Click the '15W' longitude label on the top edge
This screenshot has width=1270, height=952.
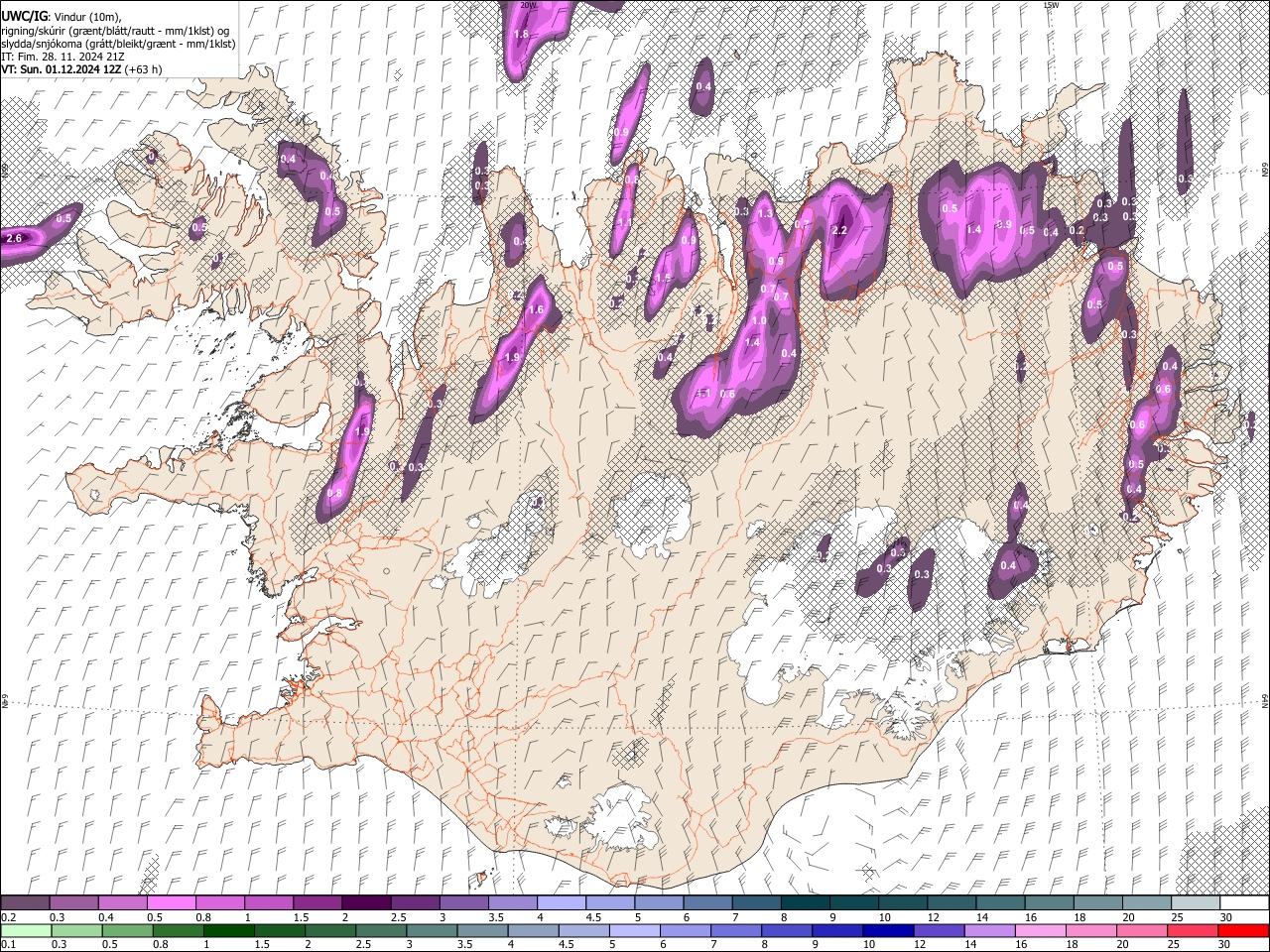(x=1052, y=5)
